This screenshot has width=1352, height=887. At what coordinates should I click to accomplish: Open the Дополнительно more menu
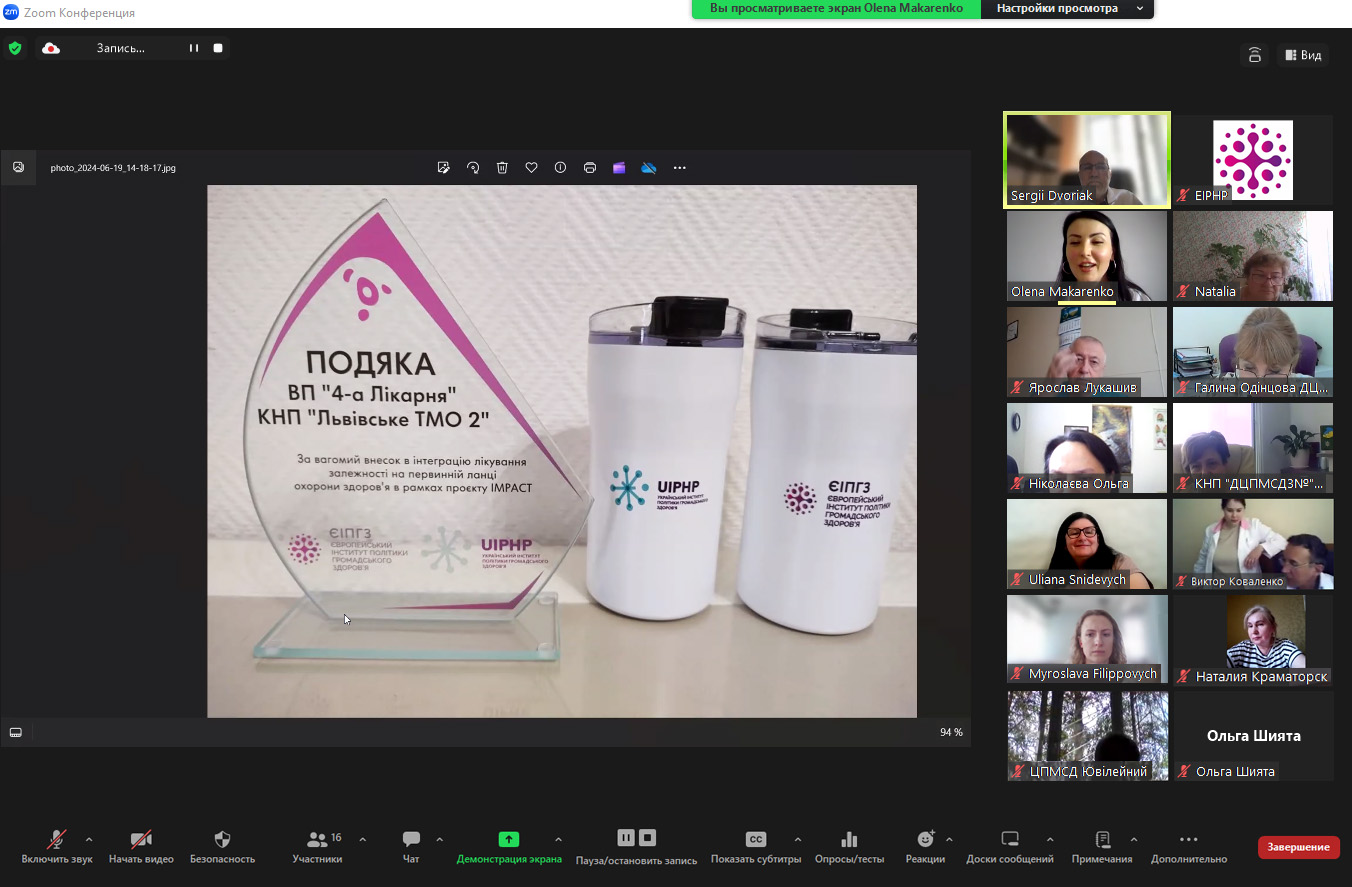click(x=1188, y=847)
